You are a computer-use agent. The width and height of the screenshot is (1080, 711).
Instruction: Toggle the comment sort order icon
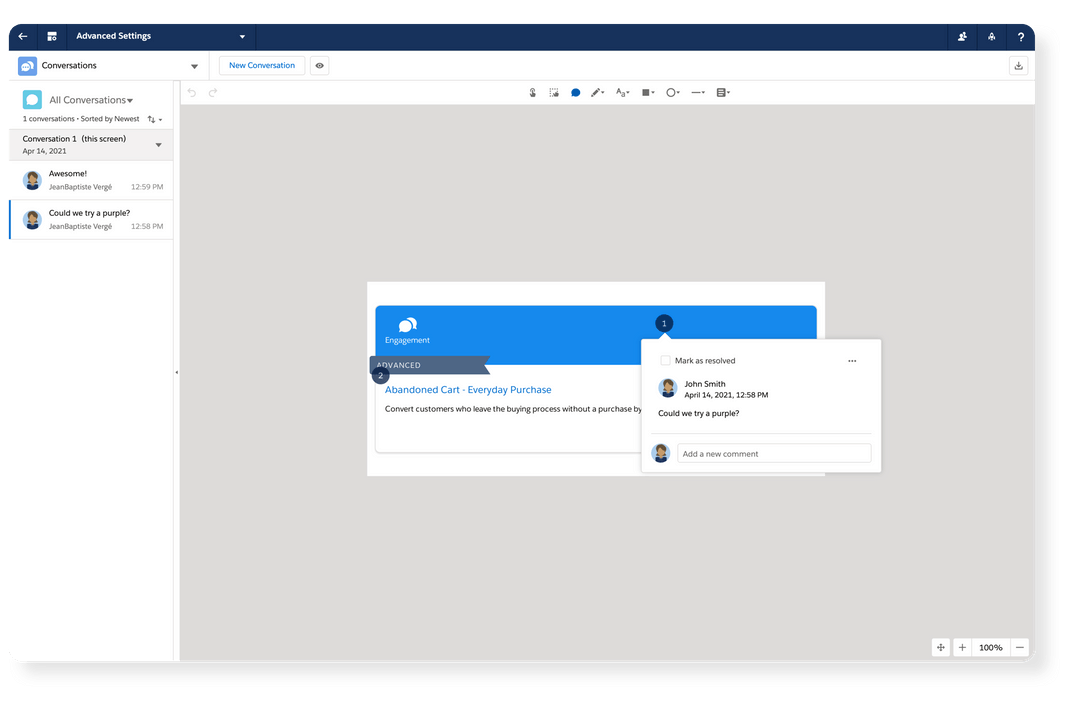(x=153, y=118)
